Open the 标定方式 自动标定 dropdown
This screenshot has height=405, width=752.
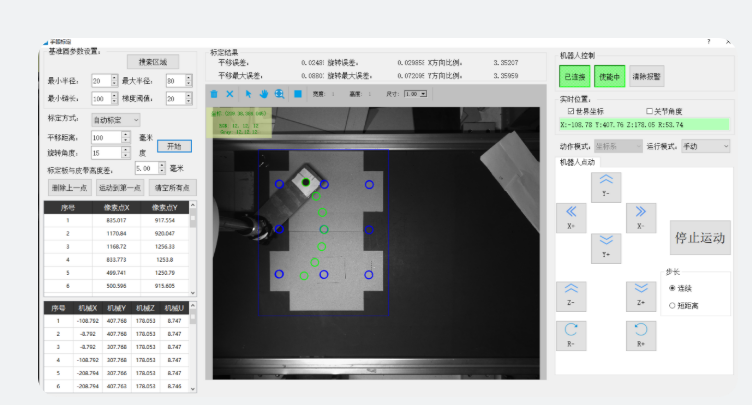click(x=115, y=119)
